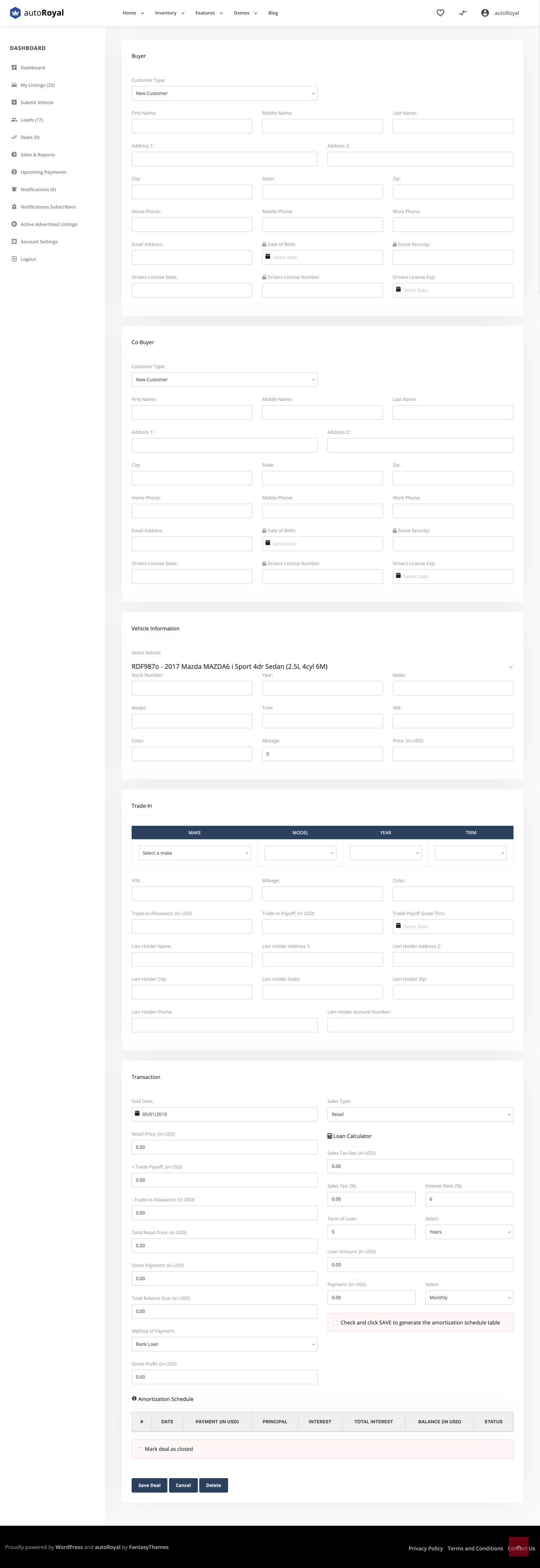Click the Dashboard sidebar icon
The height and width of the screenshot is (1568, 540).
(x=14, y=67)
